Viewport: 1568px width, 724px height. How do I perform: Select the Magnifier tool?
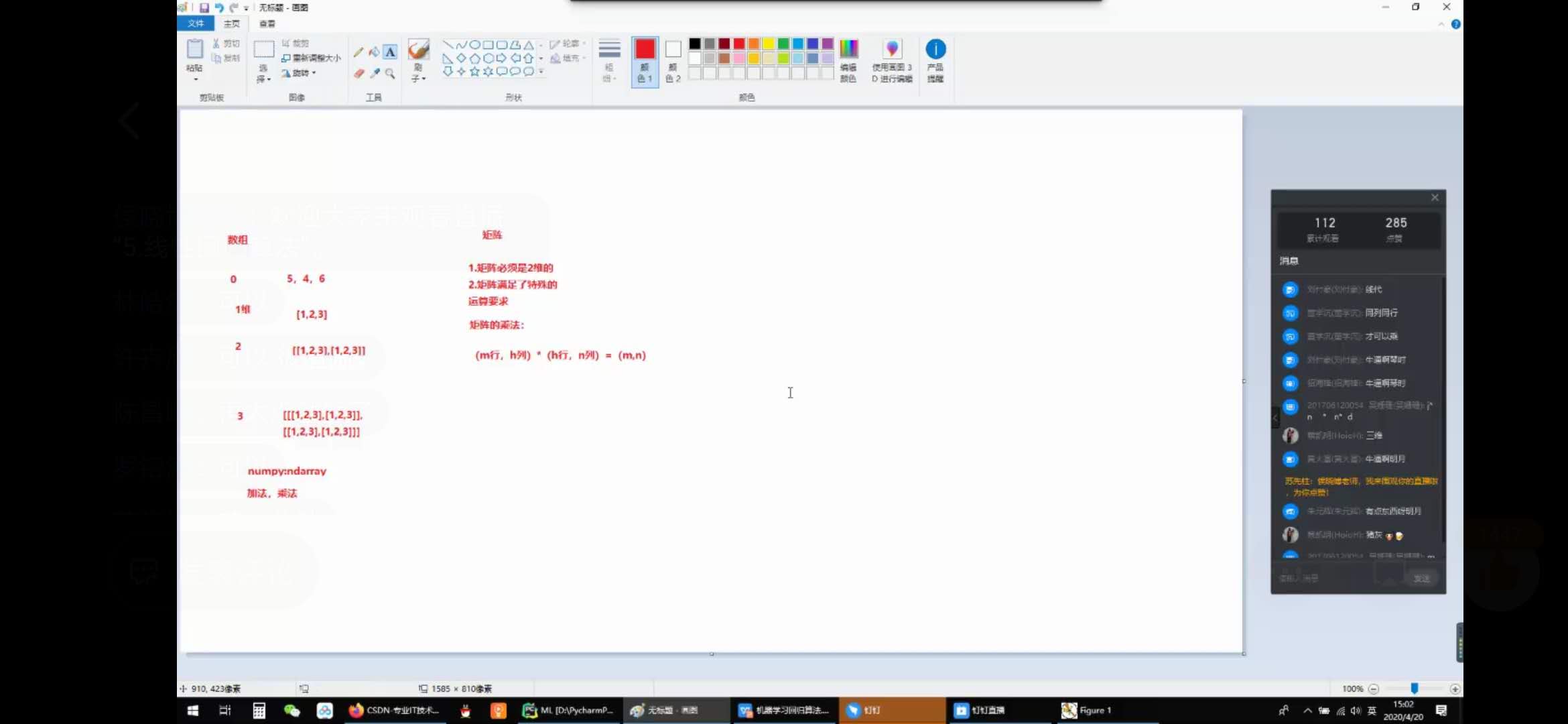tap(390, 73)
